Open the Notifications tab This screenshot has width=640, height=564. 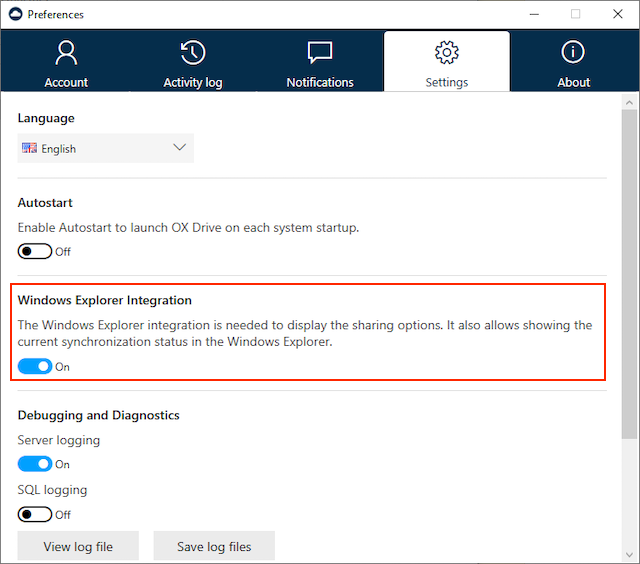click(320, 61)
